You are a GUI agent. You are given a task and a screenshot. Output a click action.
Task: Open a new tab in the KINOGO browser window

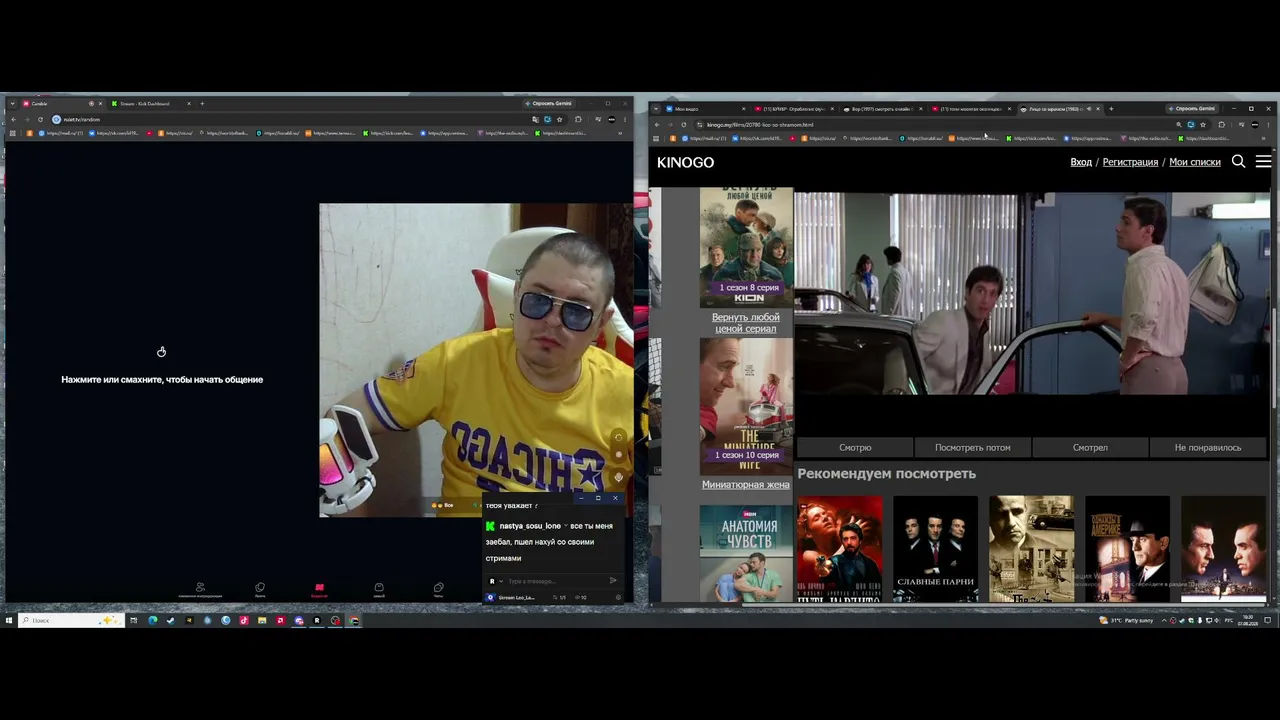coord(1111,109)
